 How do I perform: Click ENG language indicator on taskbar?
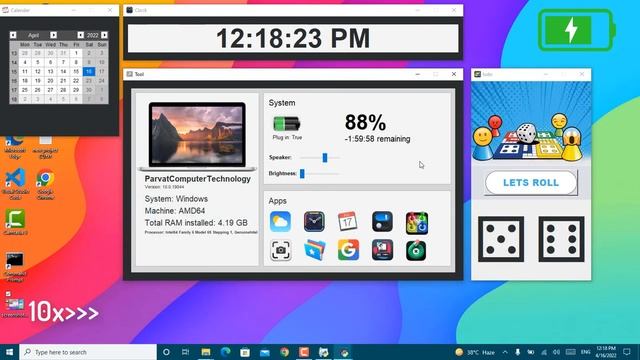tap(586, 352)
